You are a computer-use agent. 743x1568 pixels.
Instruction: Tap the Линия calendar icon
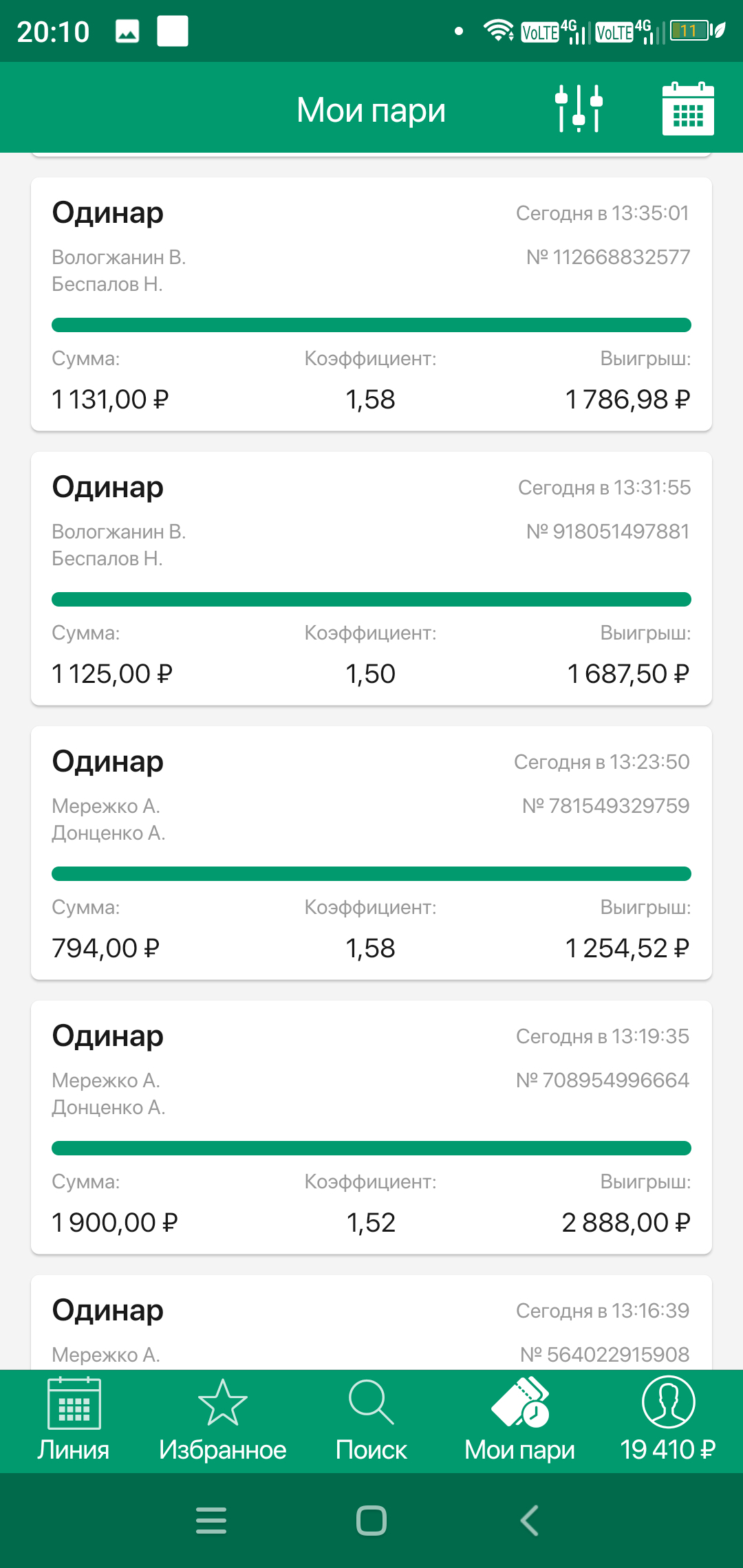pyautogui.click(x=74, y=1403)
